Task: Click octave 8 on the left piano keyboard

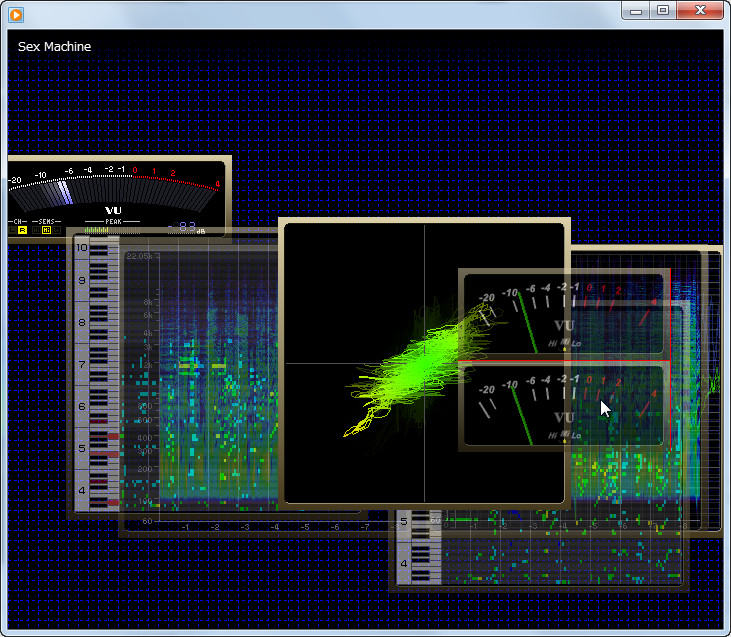Action: click(x=82, y=322)
